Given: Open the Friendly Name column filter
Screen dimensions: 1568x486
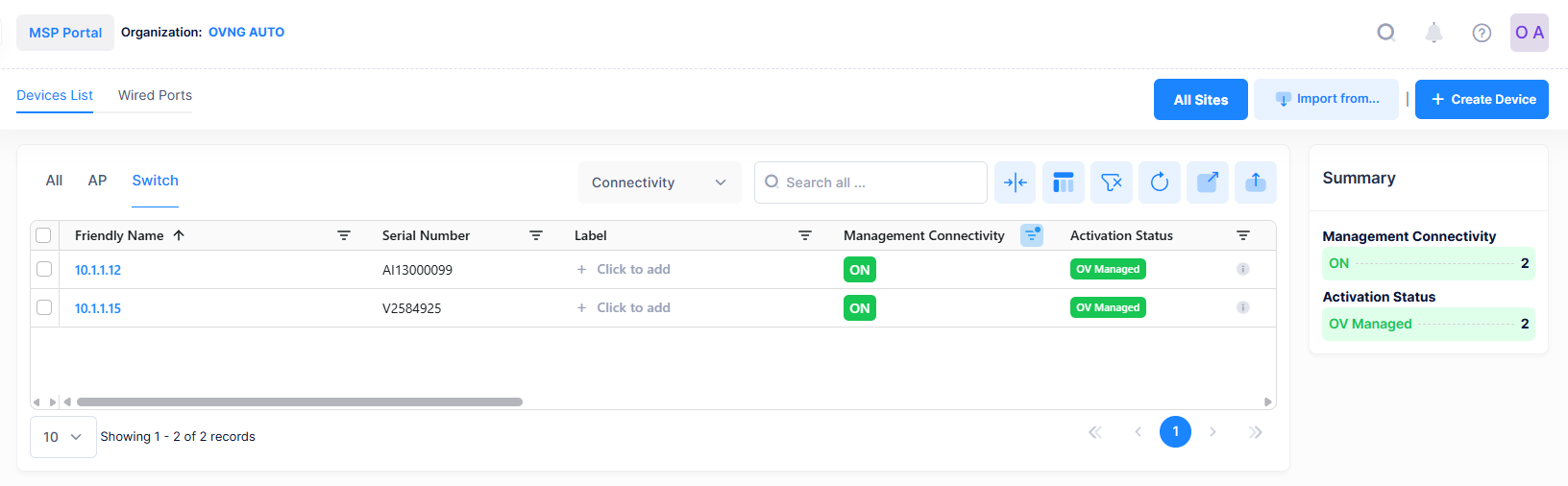Looking at the screenshot, I should point(344,235).
